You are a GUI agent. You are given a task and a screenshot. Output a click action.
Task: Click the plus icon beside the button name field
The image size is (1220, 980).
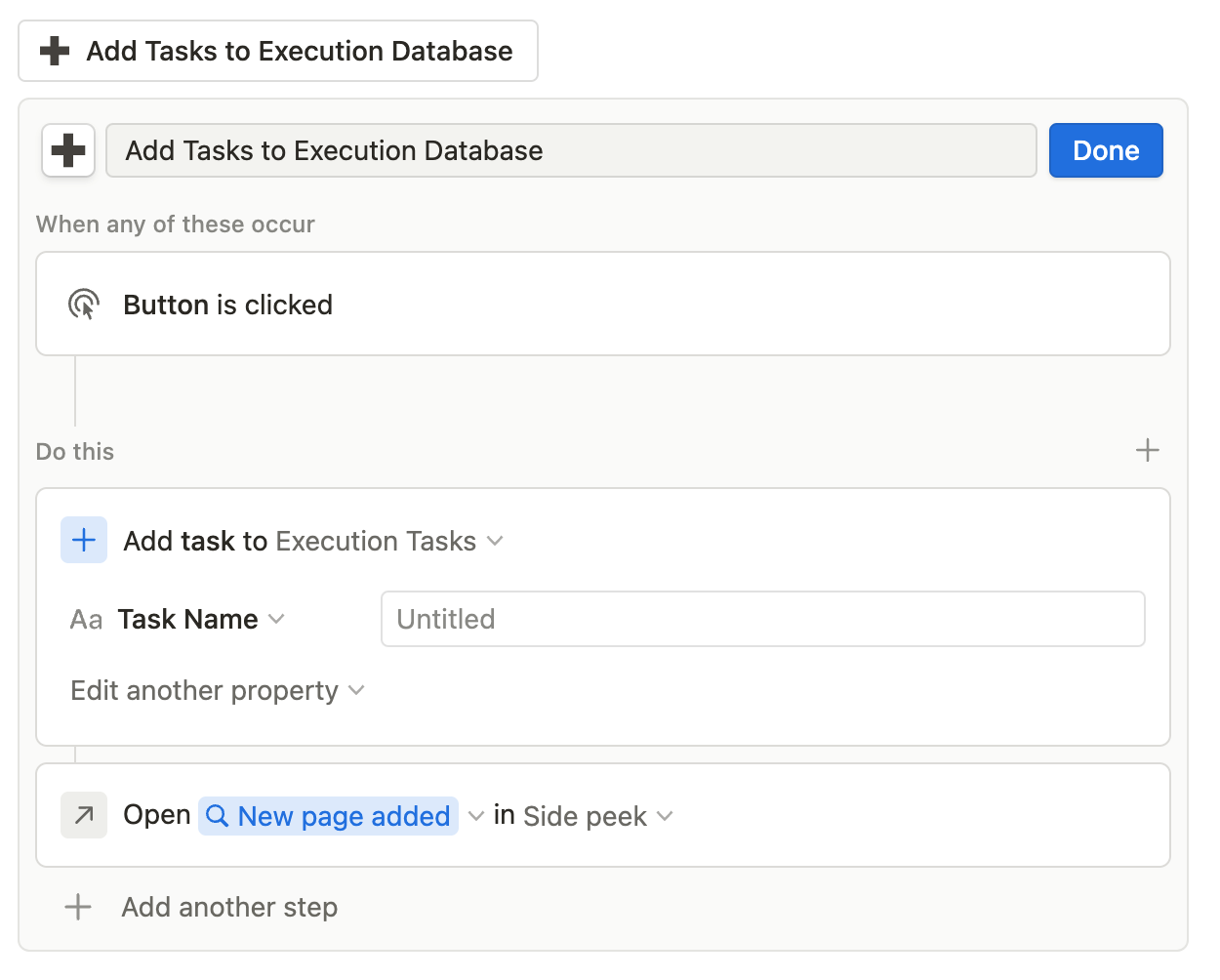point(68,150)
